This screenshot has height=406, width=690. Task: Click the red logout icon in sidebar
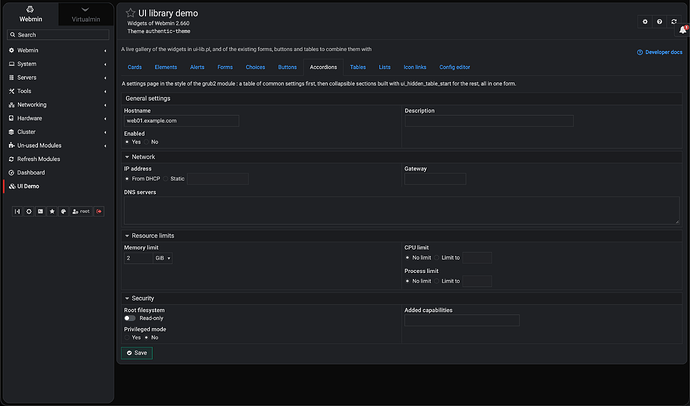click(99, 212)
